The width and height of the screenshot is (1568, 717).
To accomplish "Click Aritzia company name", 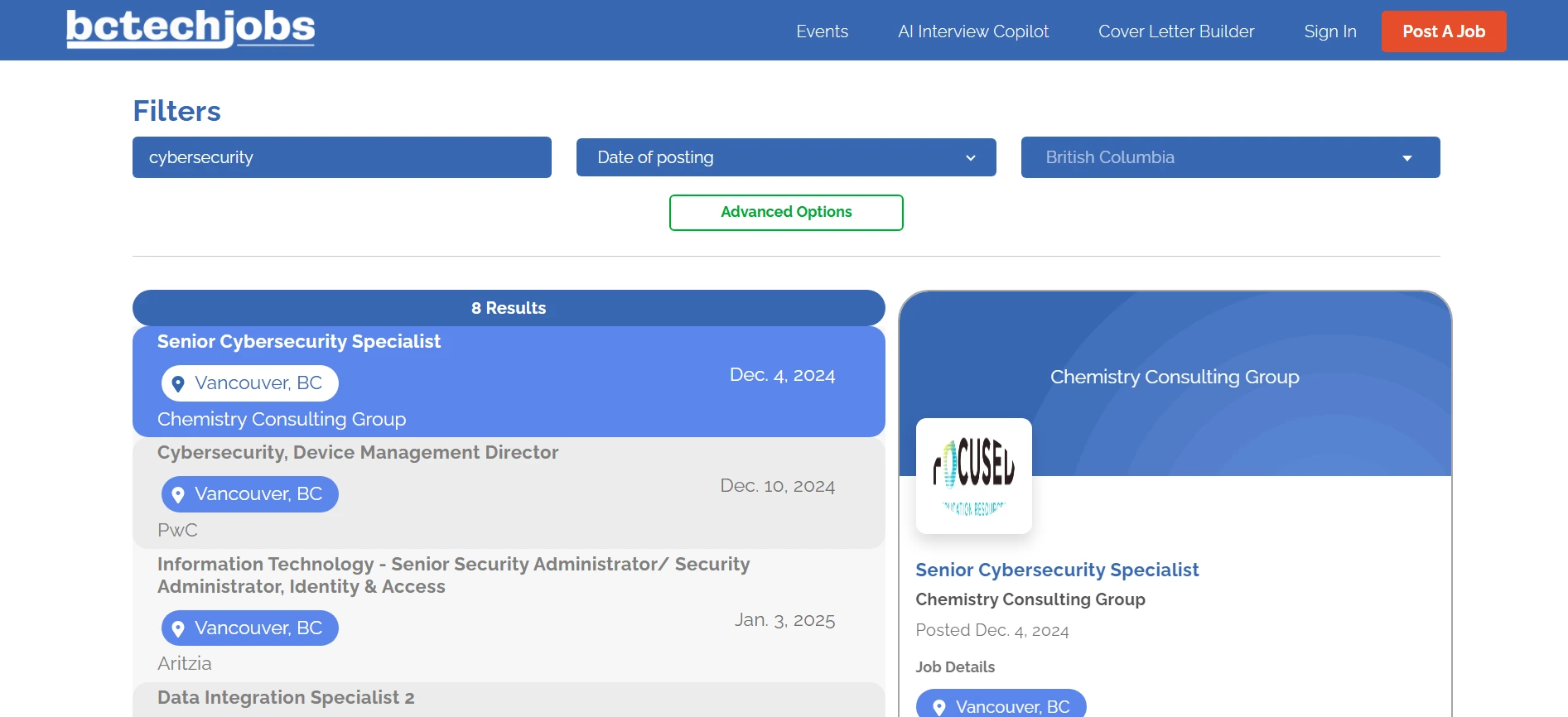I will tap(185, 663).
